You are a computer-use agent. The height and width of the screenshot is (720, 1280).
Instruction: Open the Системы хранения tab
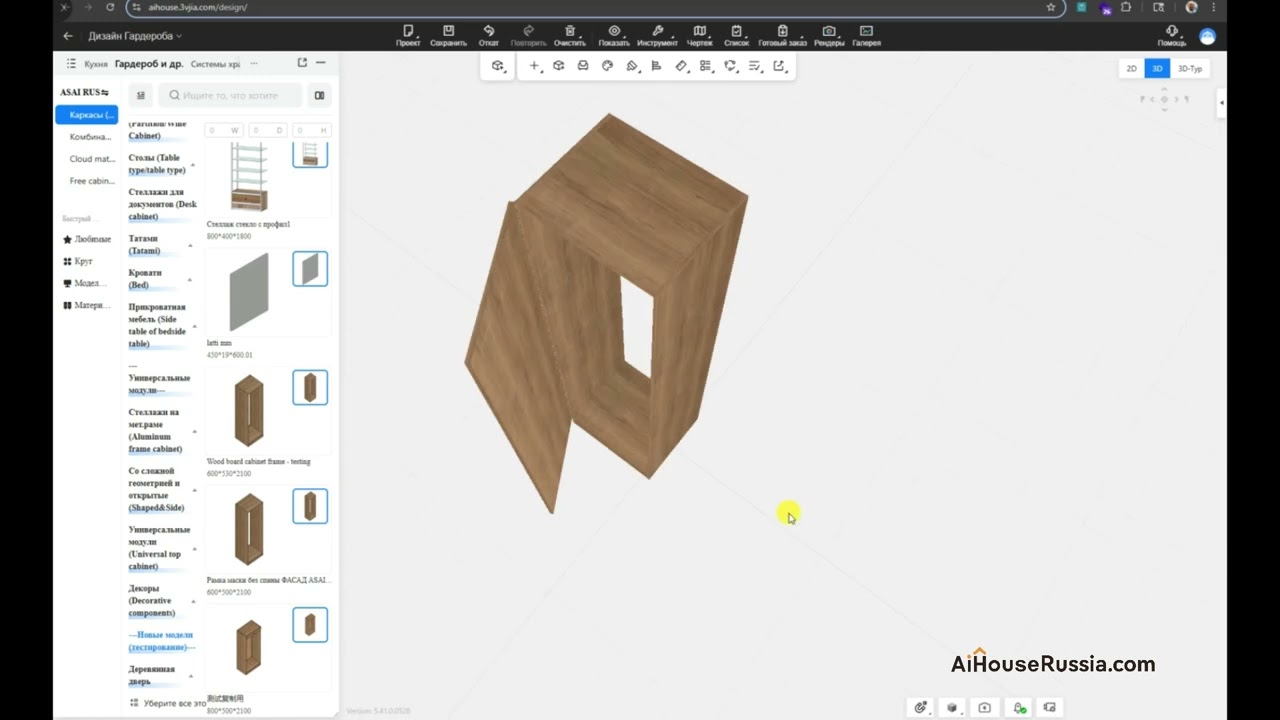pyautogui.click(x=215, y=63)
